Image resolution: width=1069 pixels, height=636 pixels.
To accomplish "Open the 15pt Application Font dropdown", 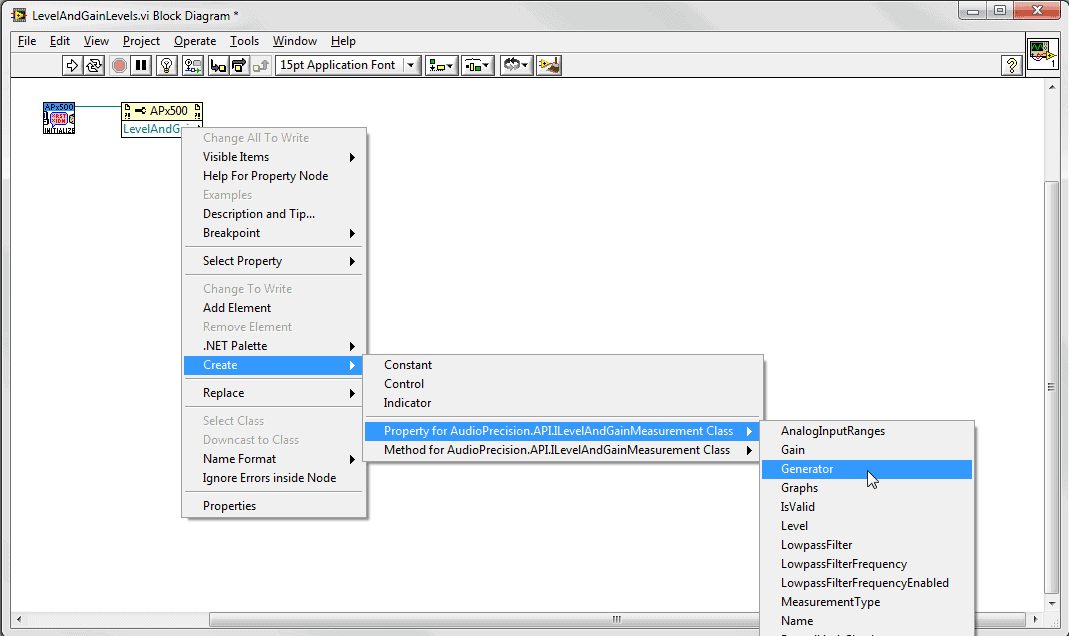I will 348,65.
